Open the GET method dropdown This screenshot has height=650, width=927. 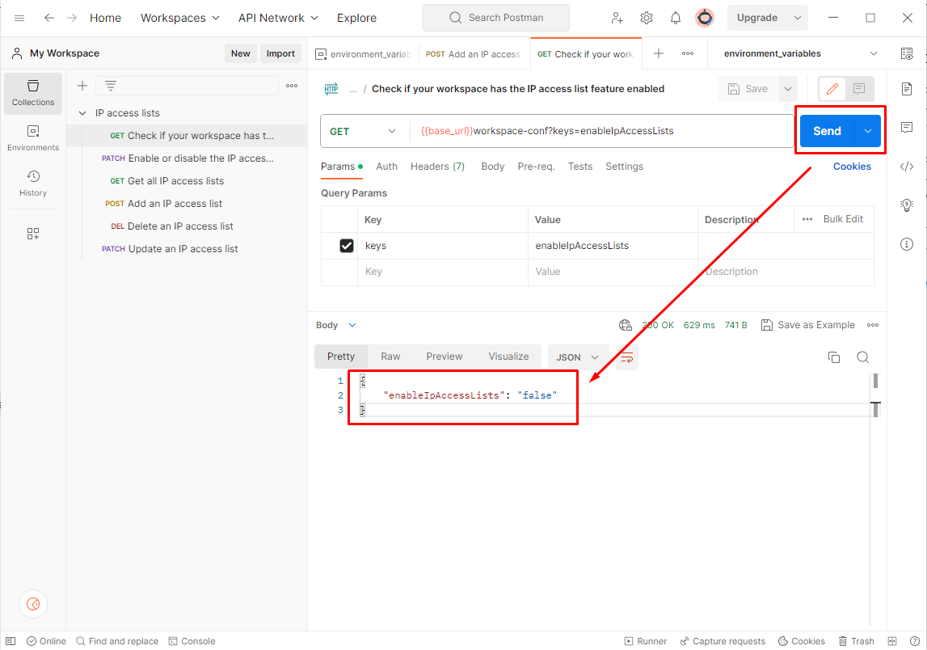point(364,131)
